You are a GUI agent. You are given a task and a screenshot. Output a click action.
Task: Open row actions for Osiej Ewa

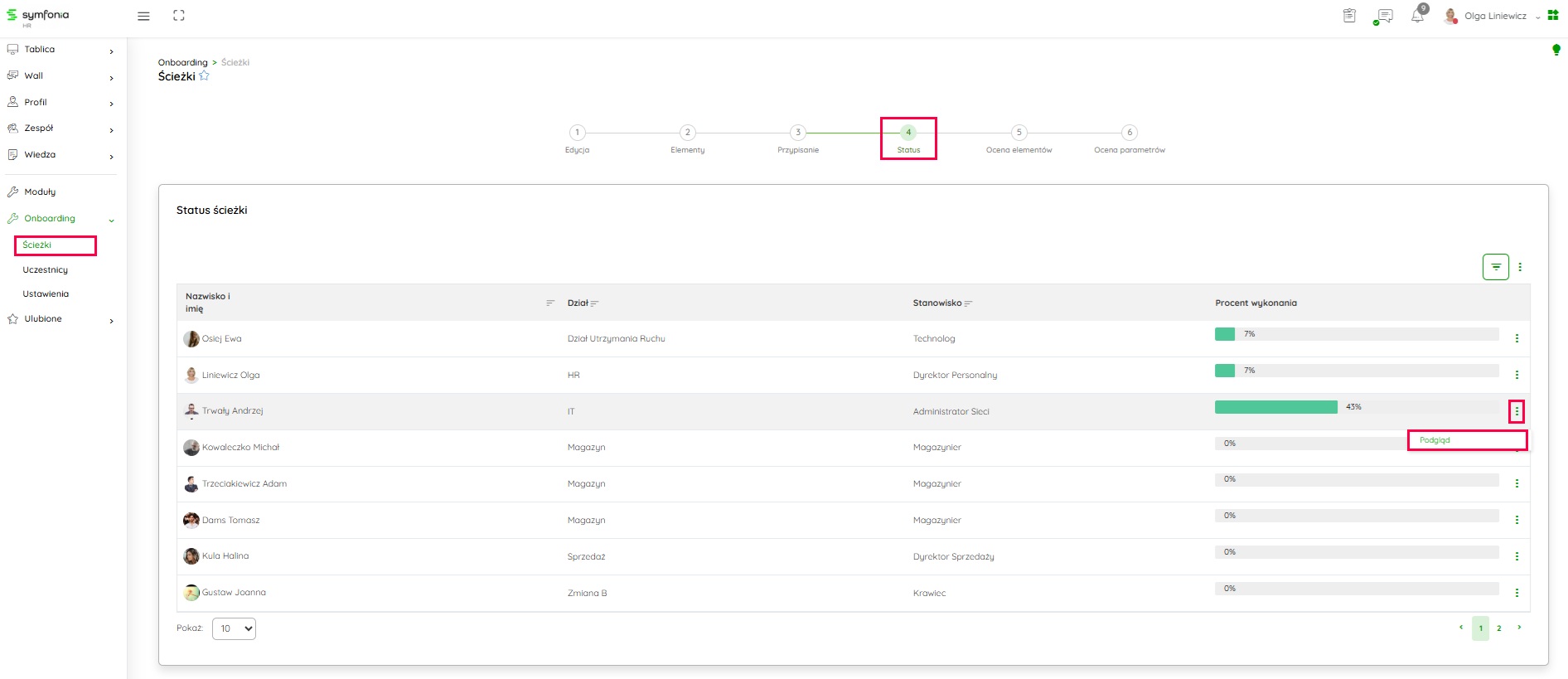tap(1517, 338)
